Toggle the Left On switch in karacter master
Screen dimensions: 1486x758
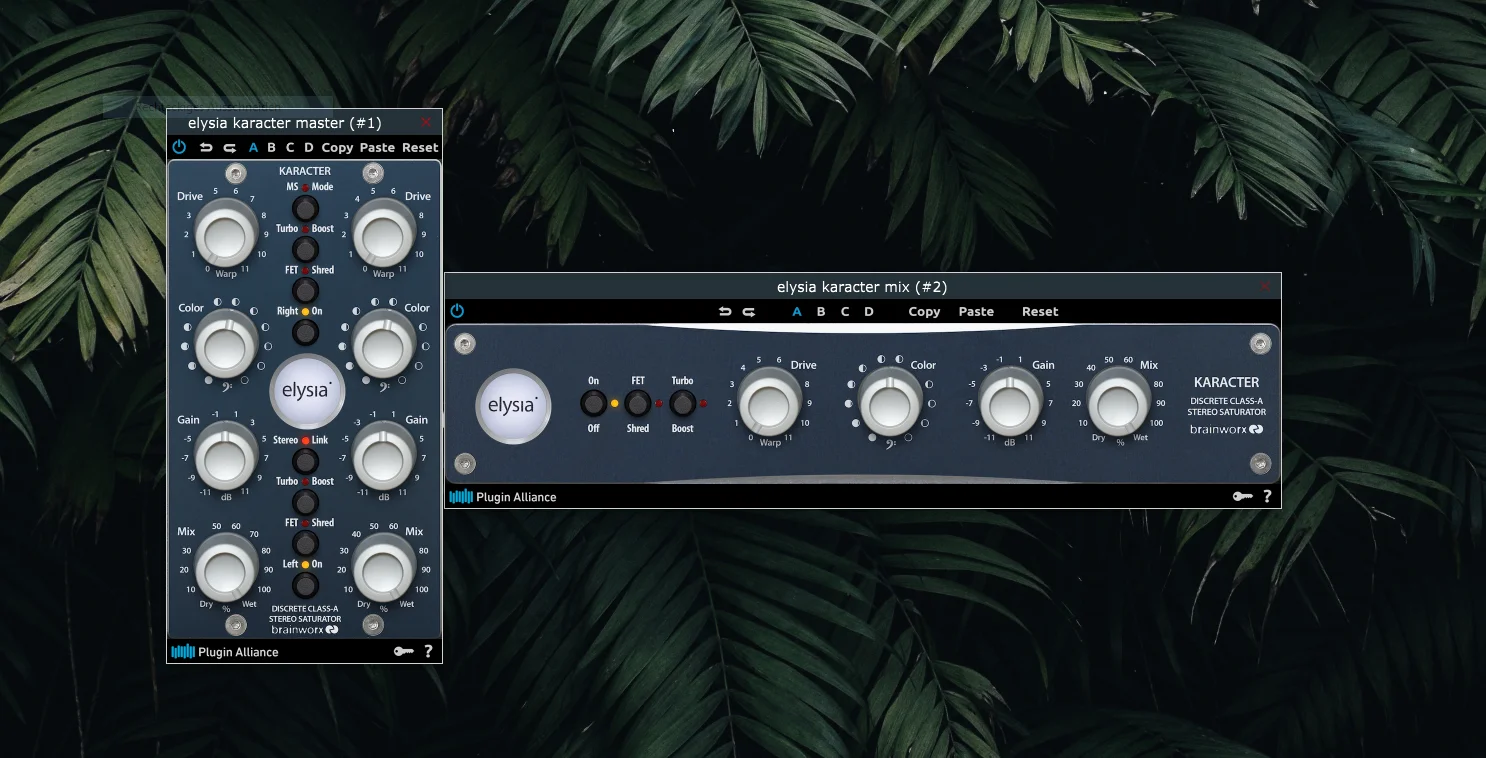click(x=305, y=584)
